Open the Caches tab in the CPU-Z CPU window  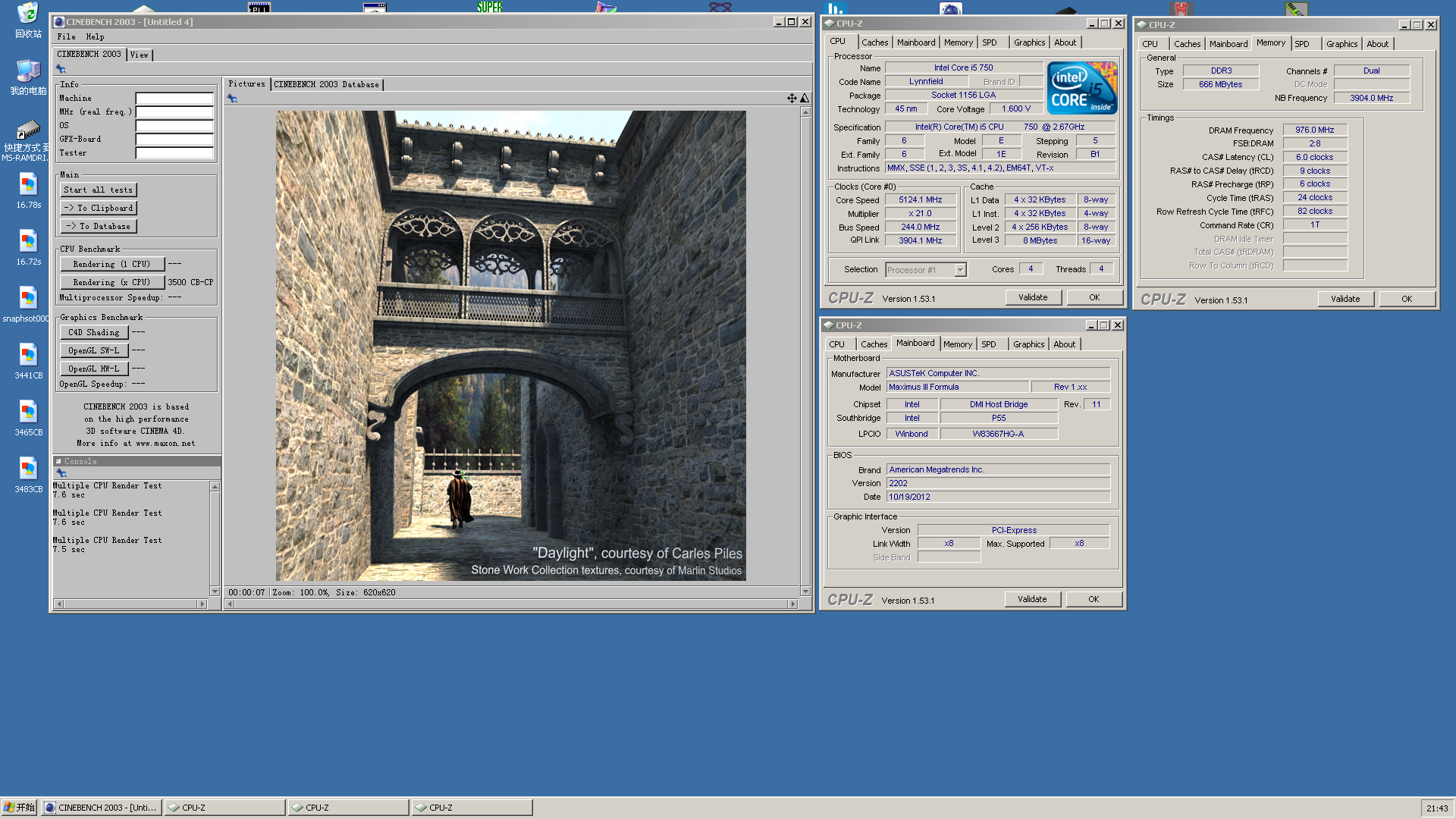coord(874,42)
